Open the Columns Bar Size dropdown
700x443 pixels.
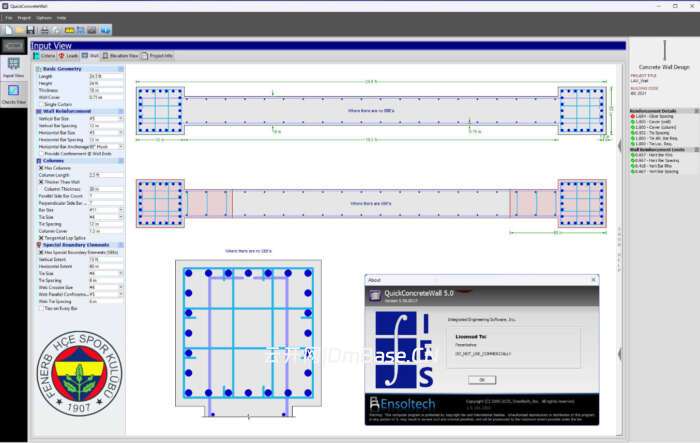[121, 210]
